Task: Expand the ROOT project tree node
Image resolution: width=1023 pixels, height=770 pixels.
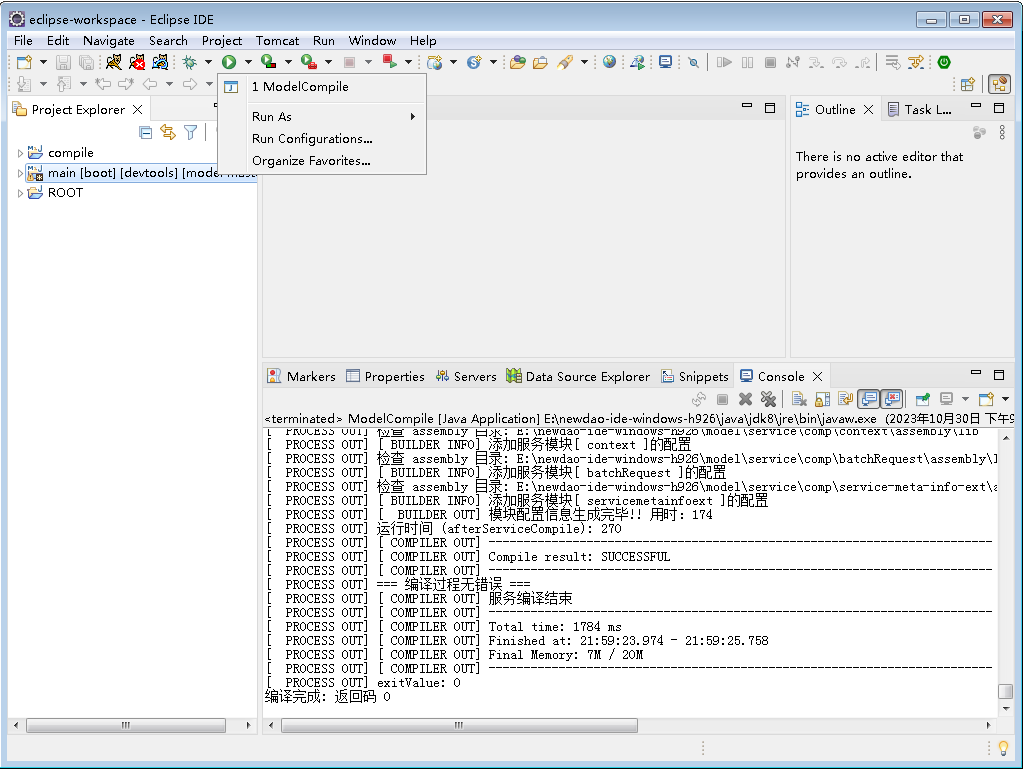Action: coord(20,193)
